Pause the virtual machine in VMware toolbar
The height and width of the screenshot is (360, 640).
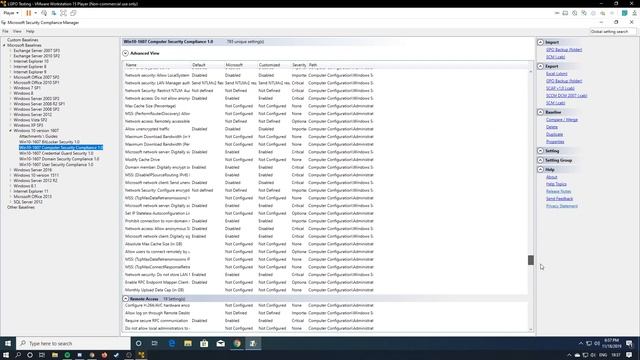(29, 13)
